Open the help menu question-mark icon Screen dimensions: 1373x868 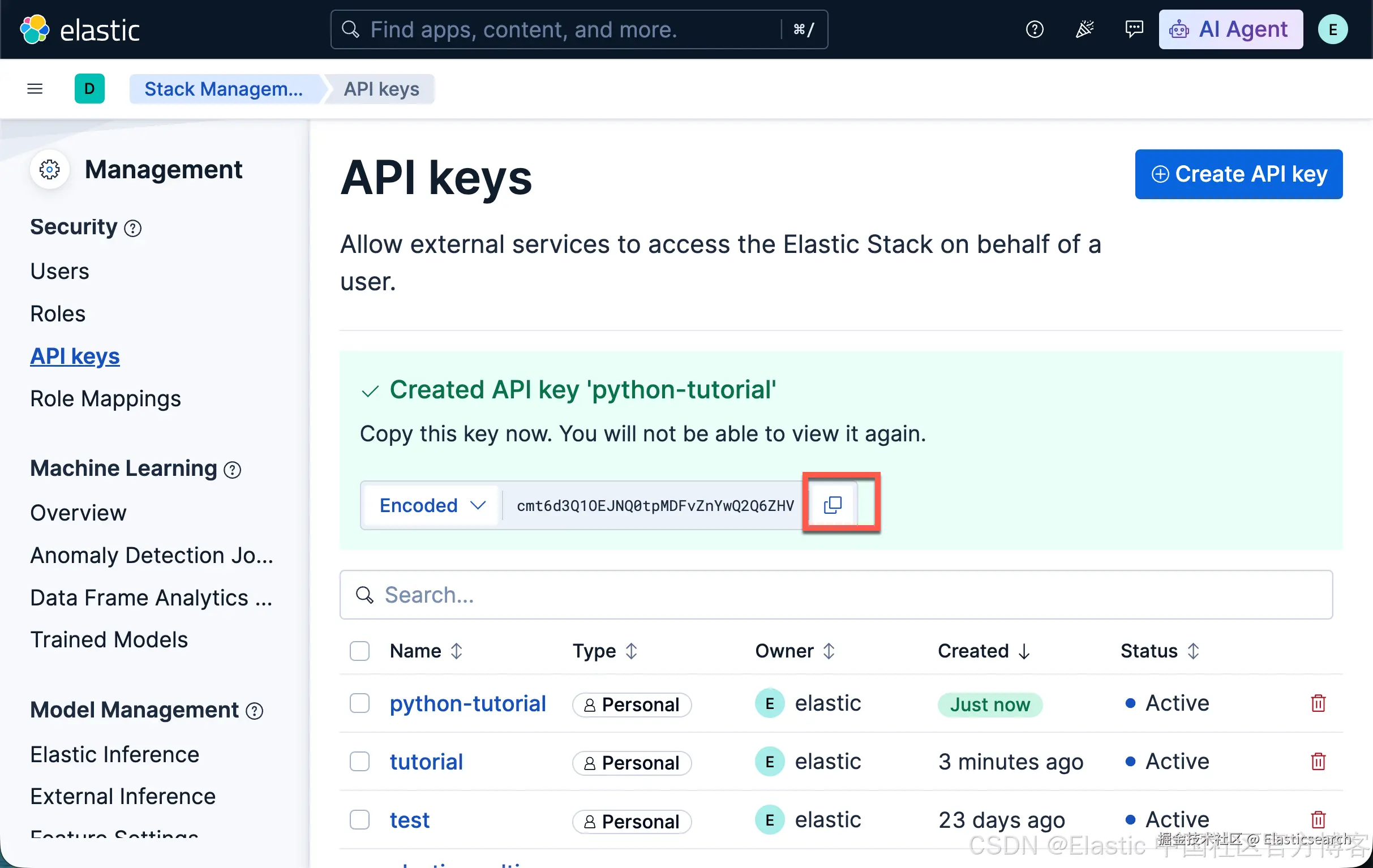tap(1035, 29)
